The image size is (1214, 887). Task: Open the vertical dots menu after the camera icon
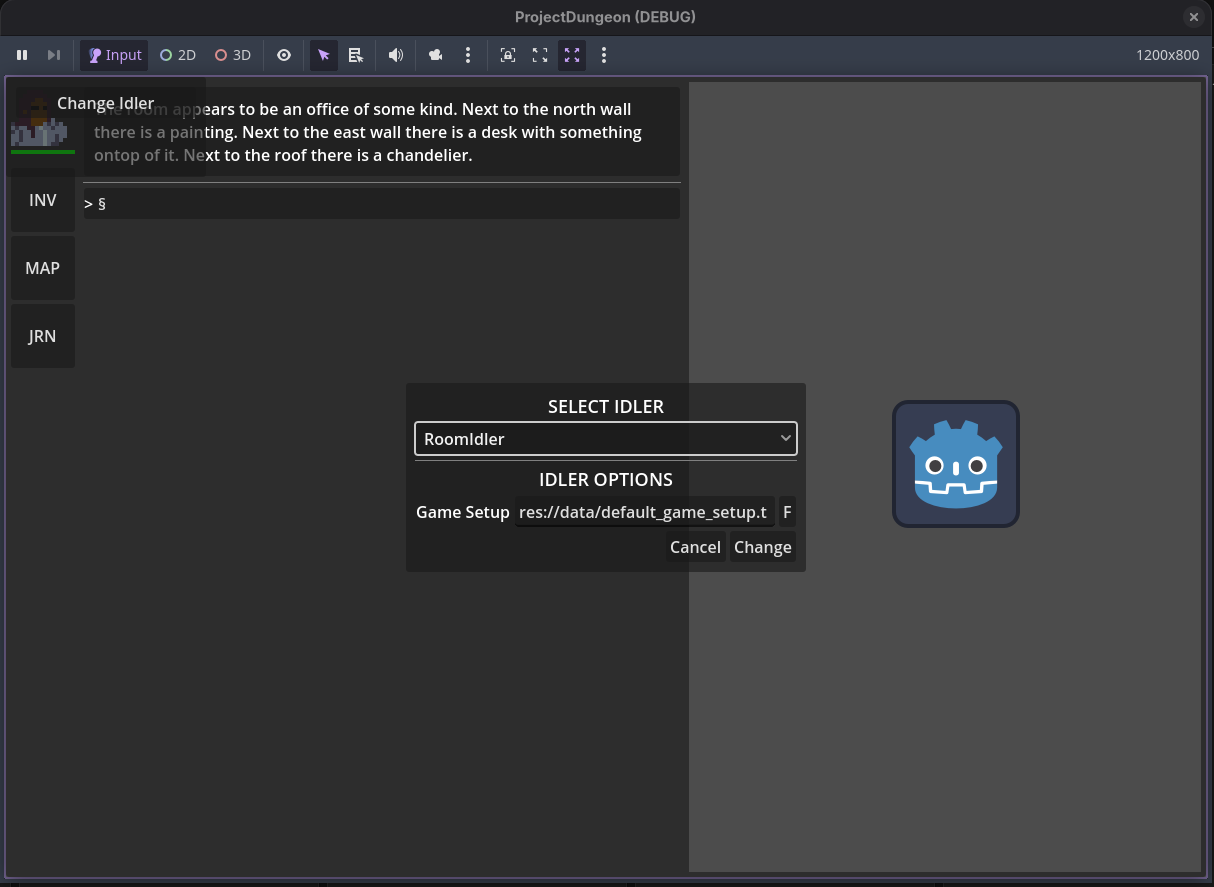(x=468, y=55)
